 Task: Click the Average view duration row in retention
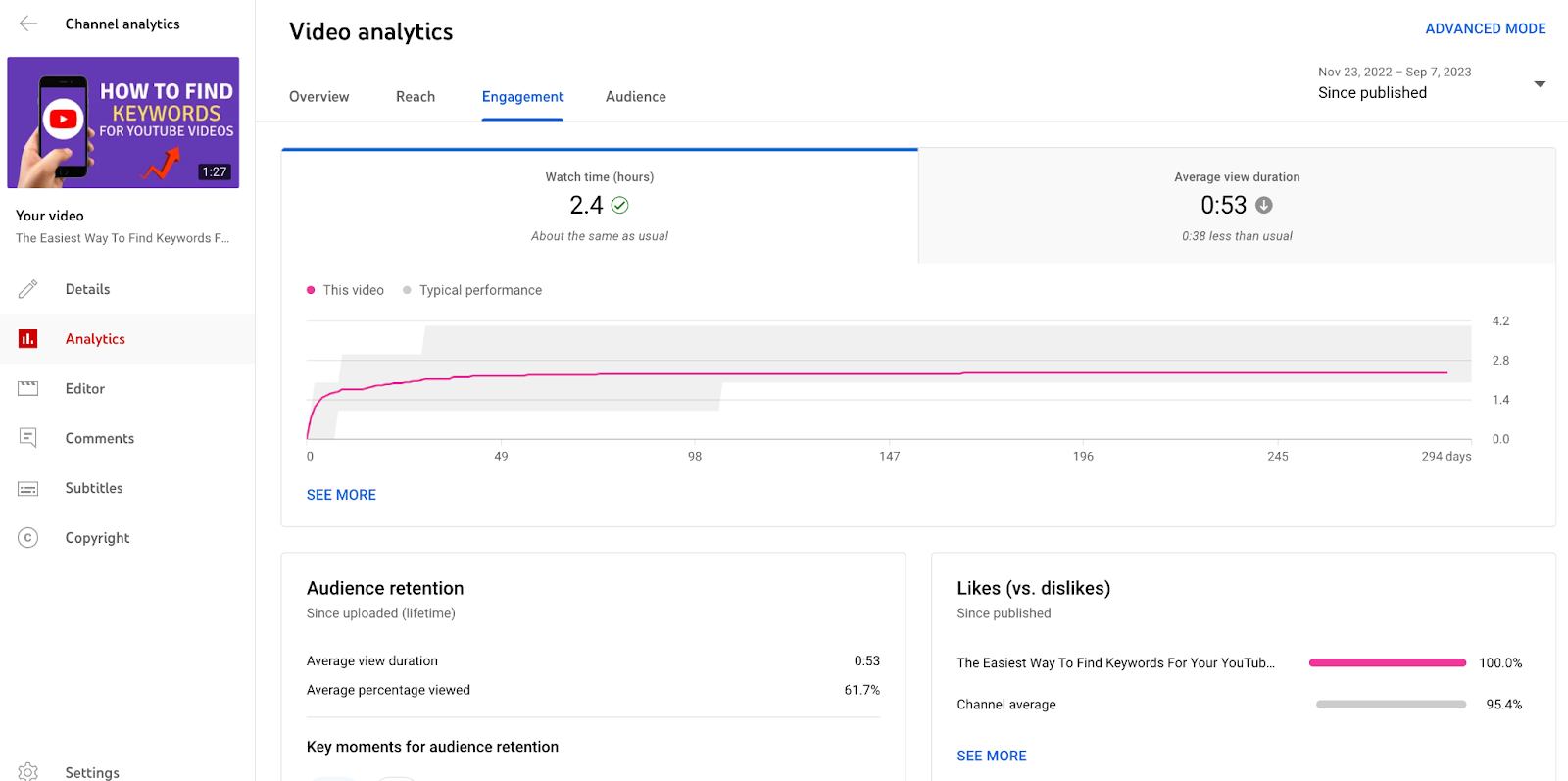(x=593, y=661)
